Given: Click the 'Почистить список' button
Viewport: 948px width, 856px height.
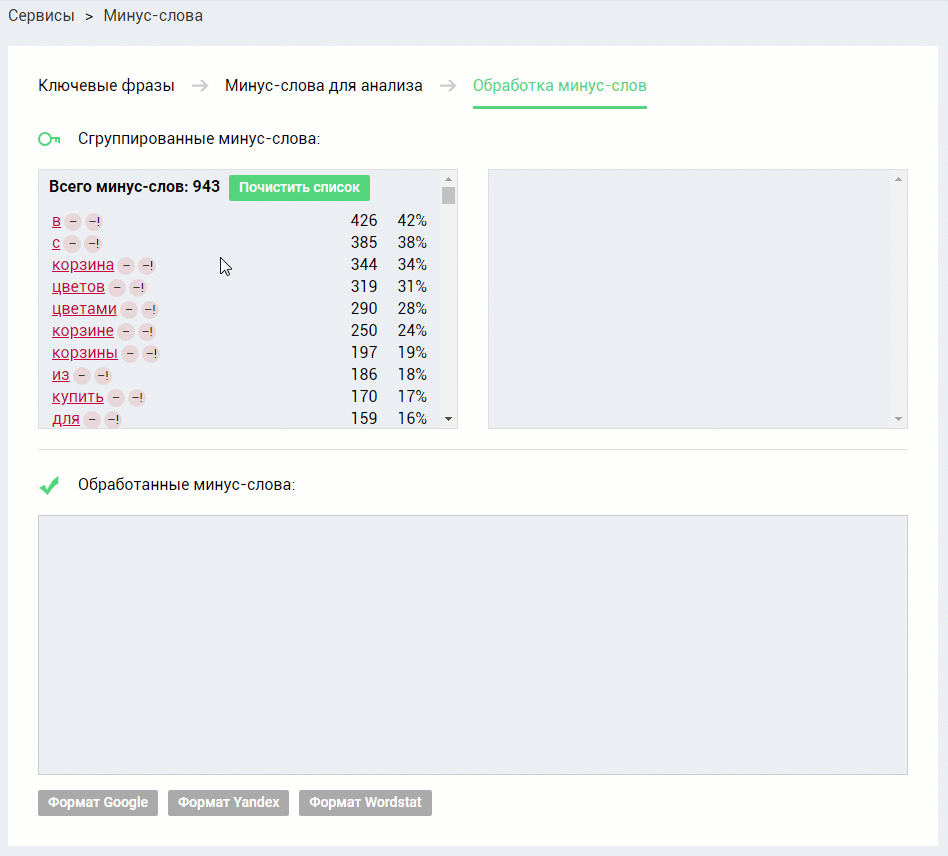Looking at the screenshot, I should [299, 187].
